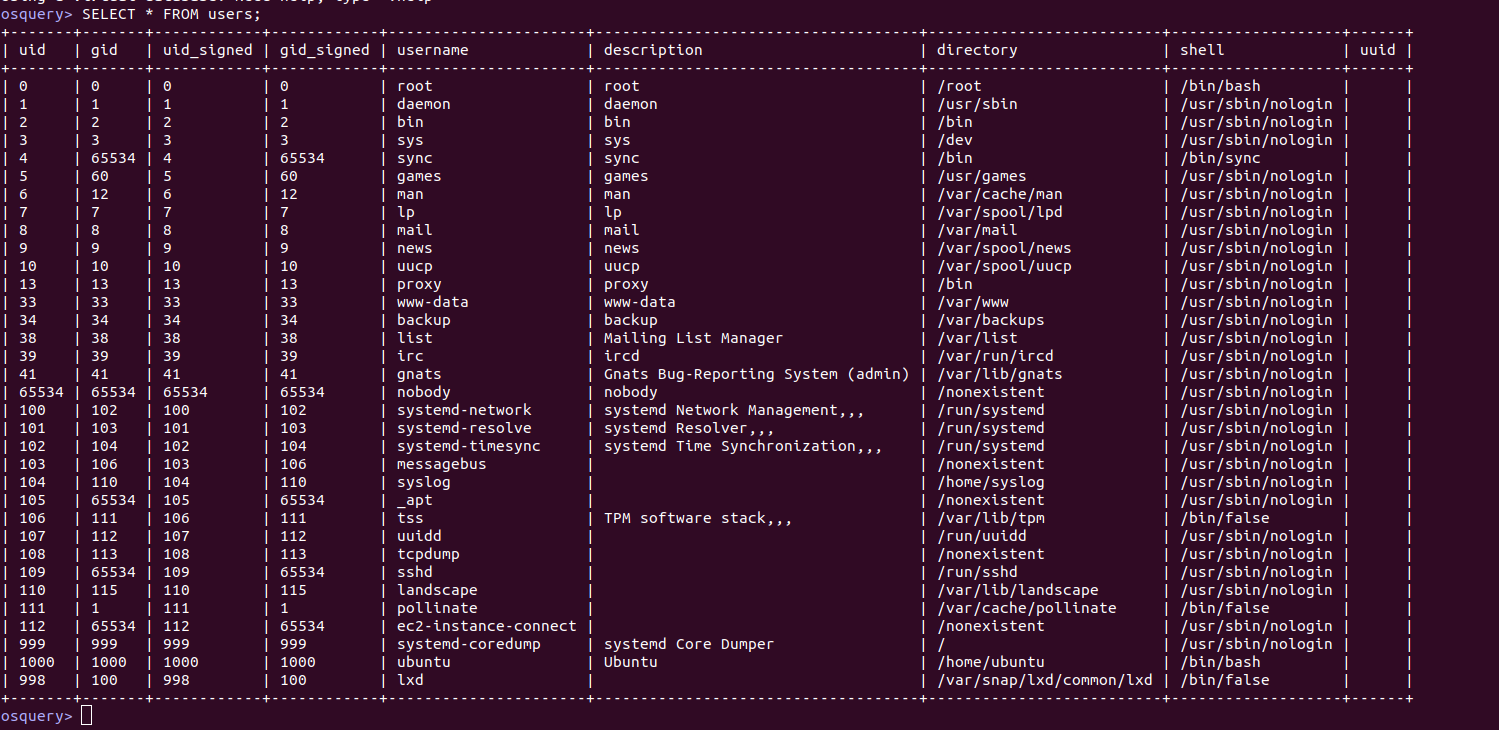Click the 'www-data' username entry
This screenshot has width=1499, height=730.
[433, 302]
